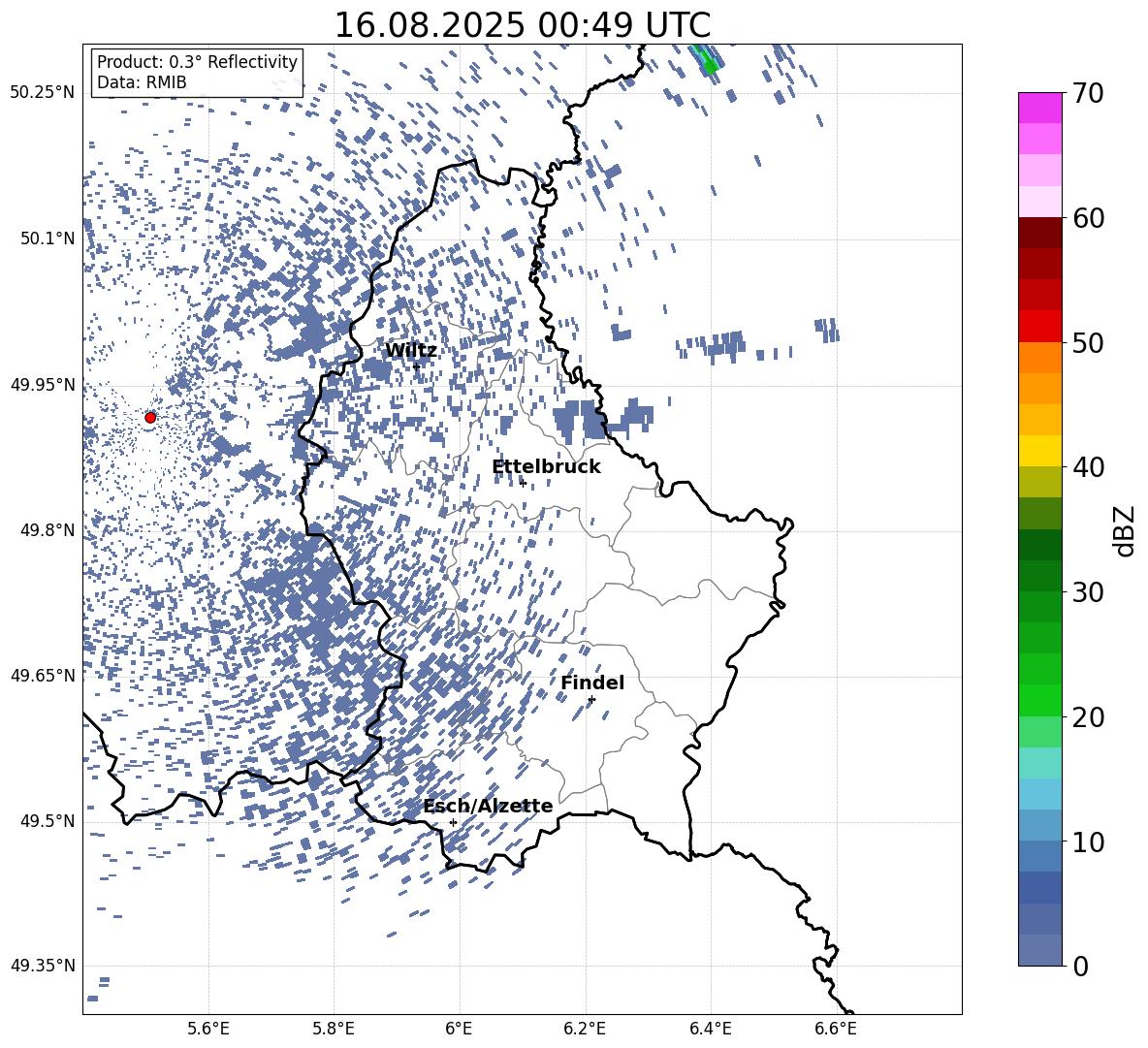Click the 49.35°N latitude label

pos(43,966)
